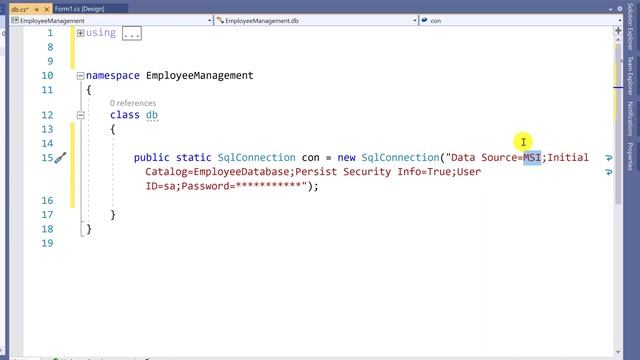Click the vertical scrollbar down arrow

click(x=618, y=352)
